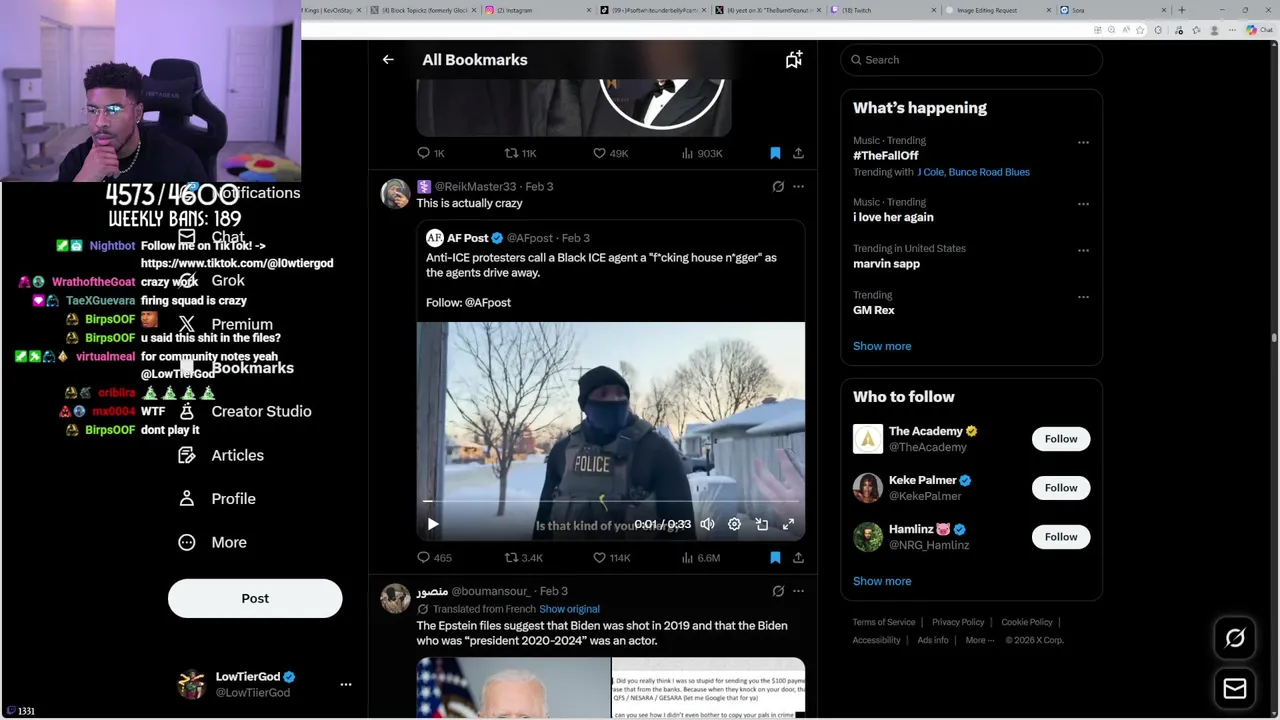Open Profile in the sidebar
Image resolution: width=1280 pixels, height=720 pixels.
click(218, 498)
